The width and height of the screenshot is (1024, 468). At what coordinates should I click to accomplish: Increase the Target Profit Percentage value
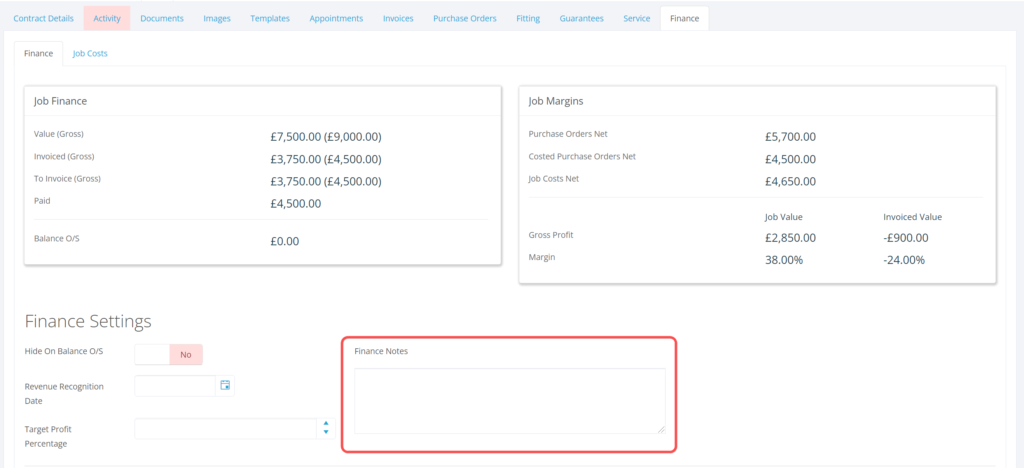[325, 423]
